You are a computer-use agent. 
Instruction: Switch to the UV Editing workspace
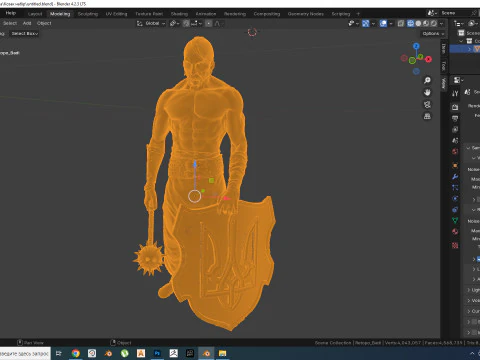[116, 14]
